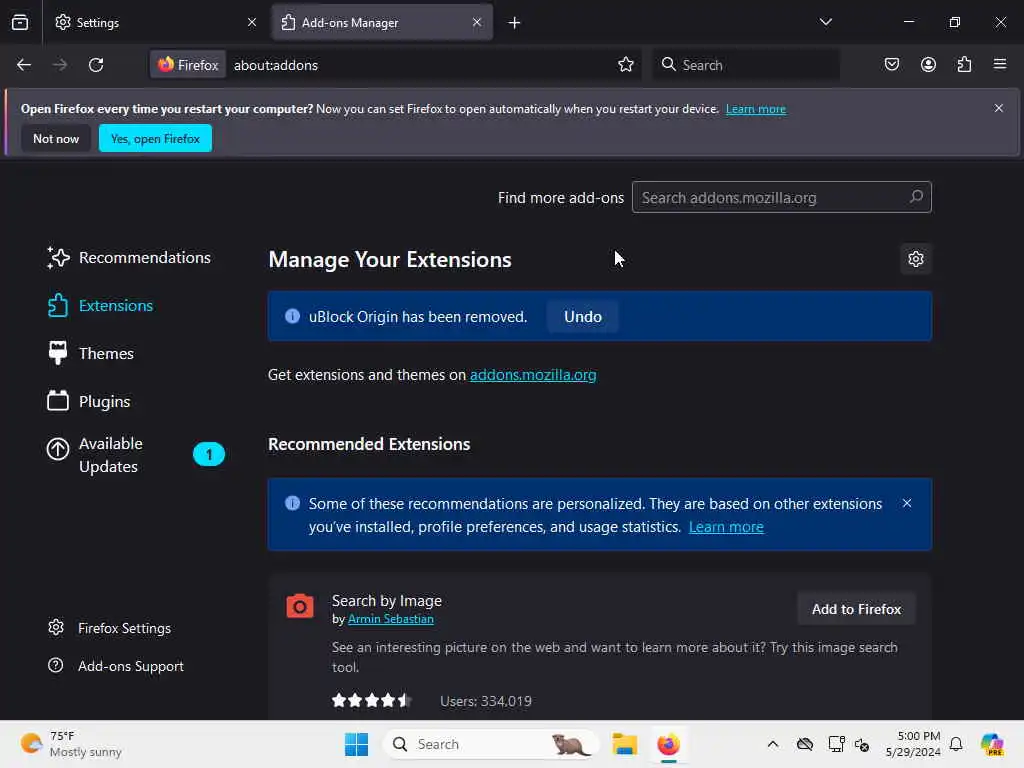Open Firefox View tab list icon
Viewport: 1024px width, 768px height.
[20, 23]
